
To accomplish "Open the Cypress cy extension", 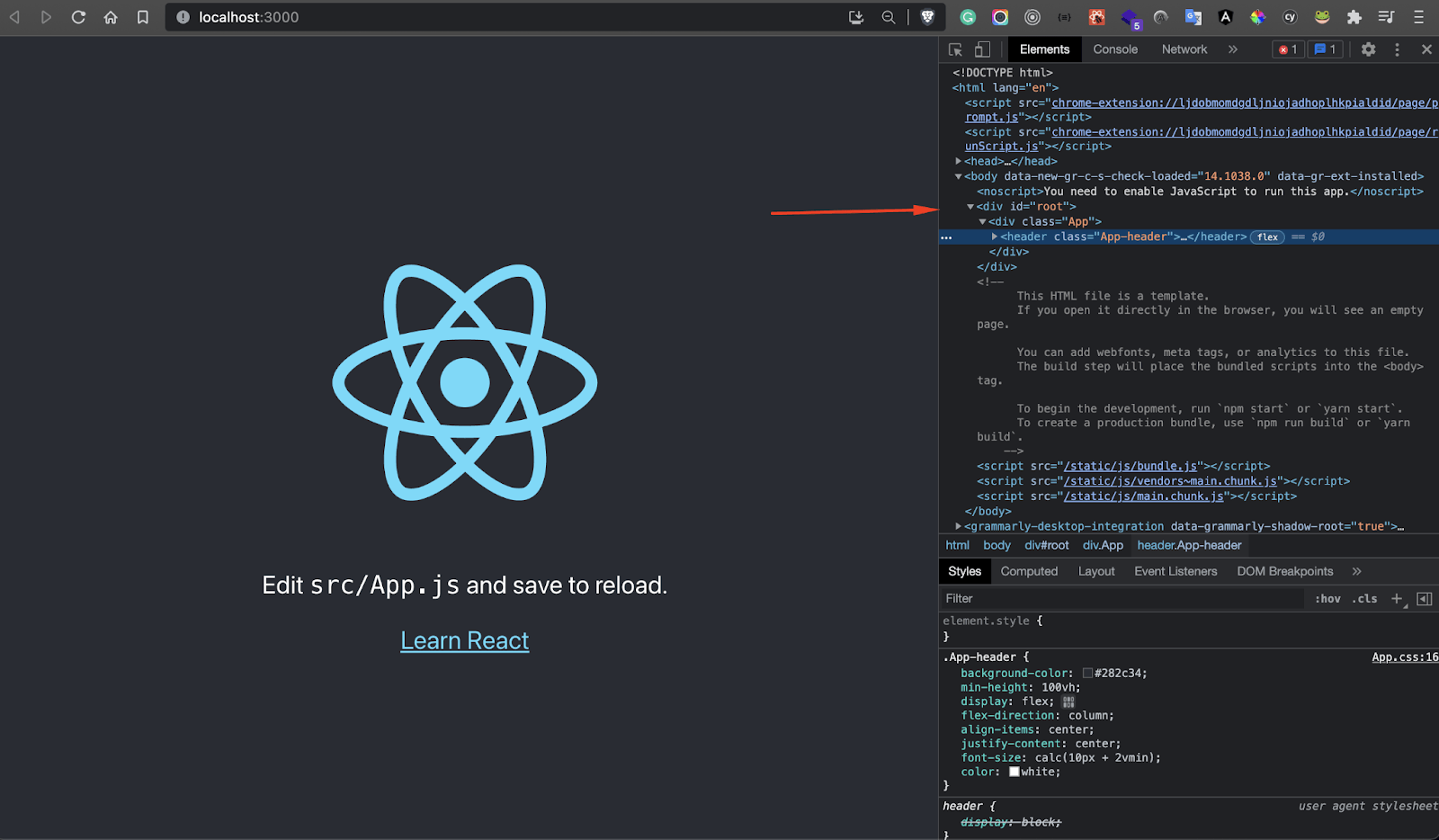I will click(1290, 17).
